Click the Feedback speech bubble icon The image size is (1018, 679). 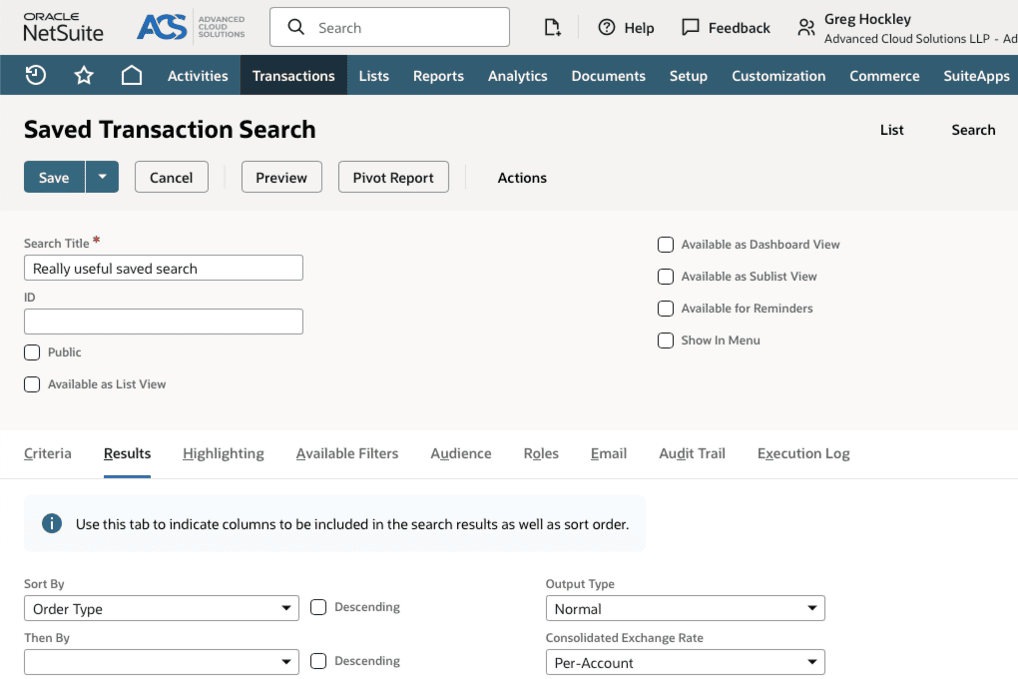690,27
